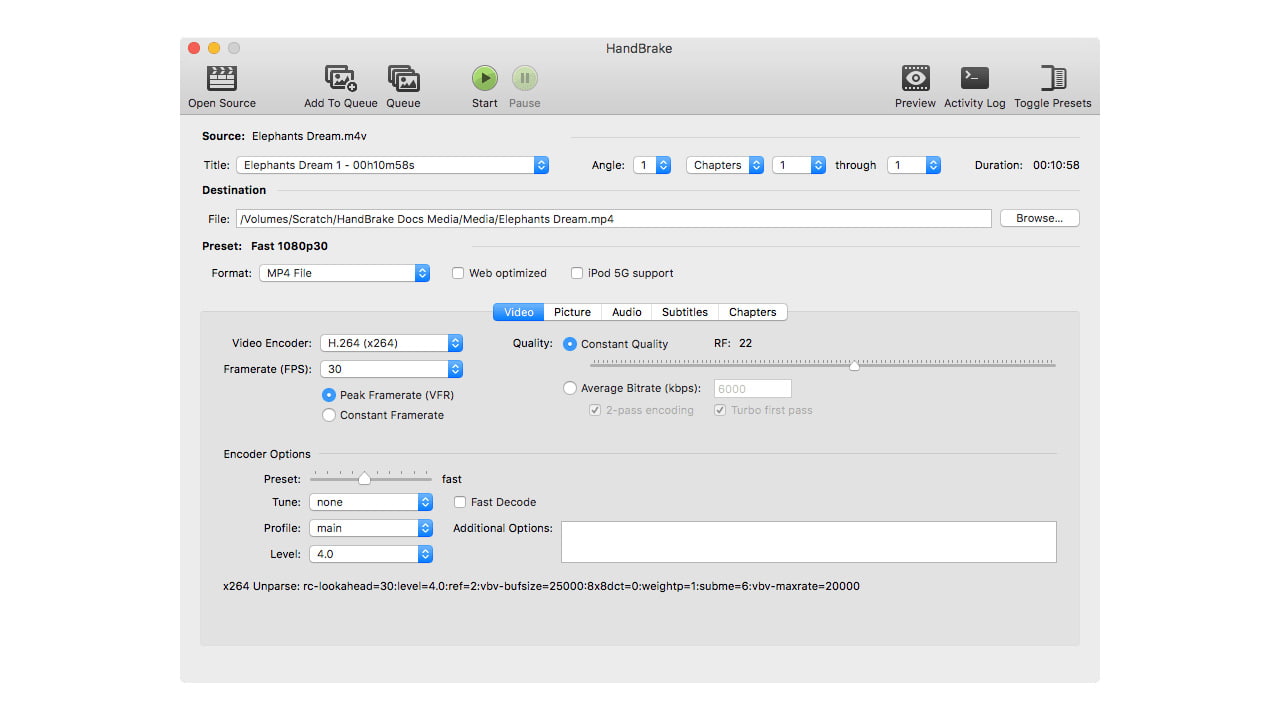This screenshot has width=1280, height=720.
Task: Click the Toggle Presets icon
Action: (1052, 79)
